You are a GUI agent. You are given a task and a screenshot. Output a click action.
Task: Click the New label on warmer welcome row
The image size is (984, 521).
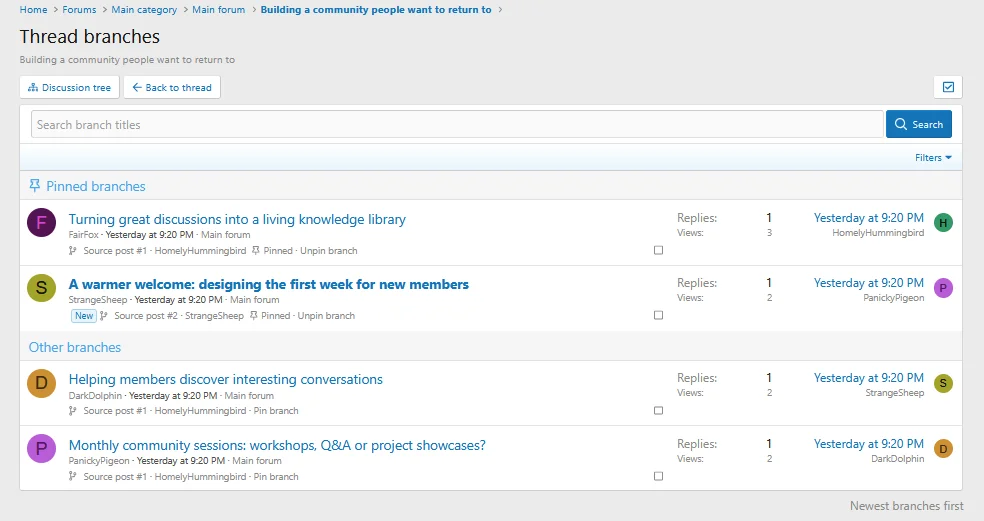coord(84,316)
